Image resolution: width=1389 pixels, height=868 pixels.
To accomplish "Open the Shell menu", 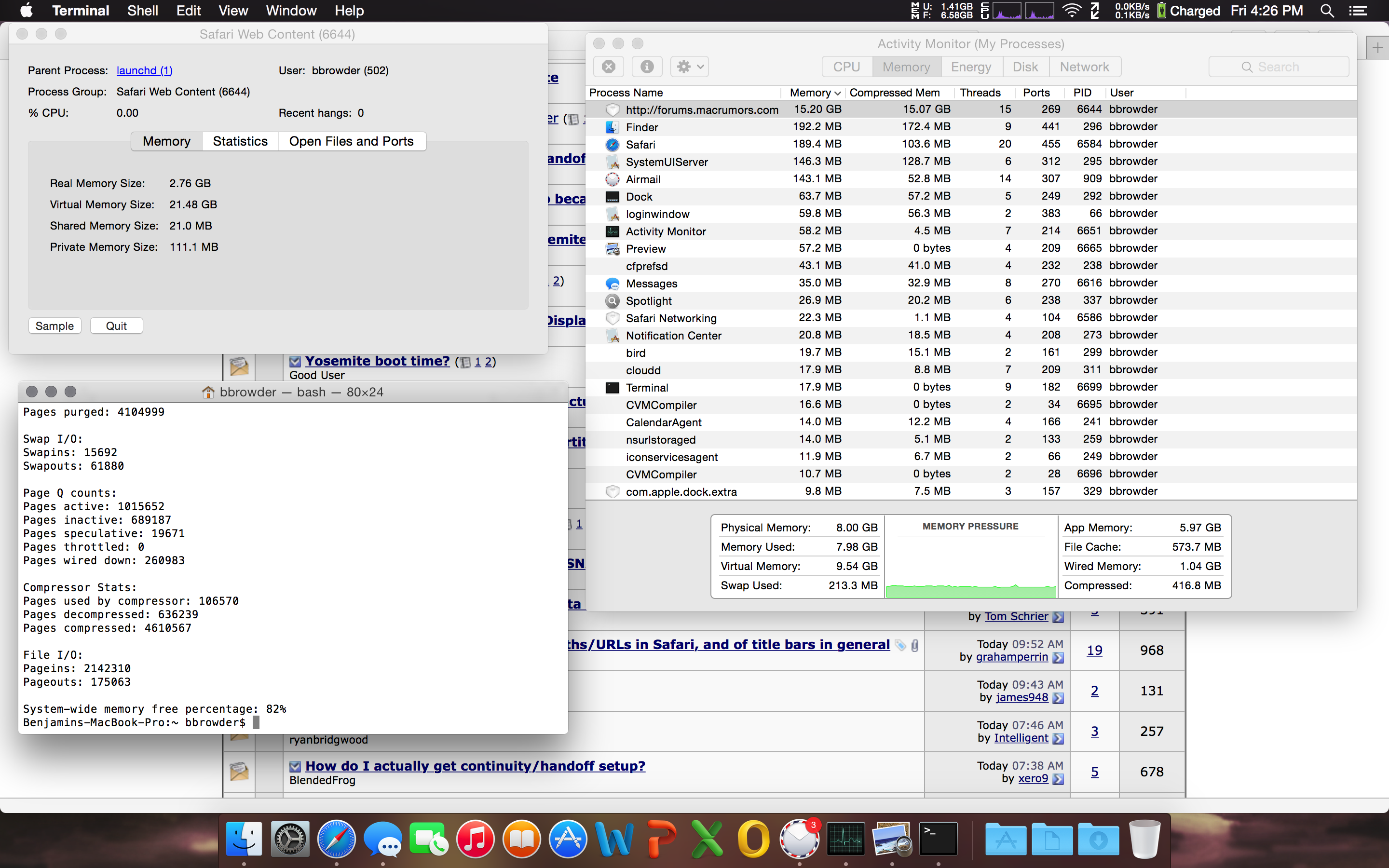I will (142, 10).
